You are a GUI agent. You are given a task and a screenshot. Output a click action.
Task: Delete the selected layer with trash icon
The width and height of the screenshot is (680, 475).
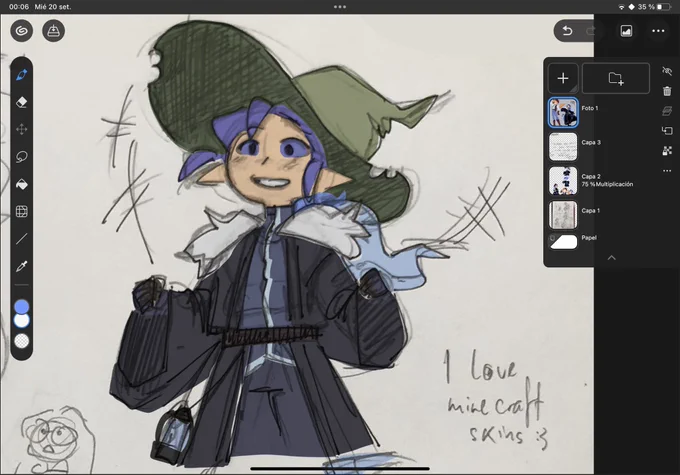tap(667, 91)
